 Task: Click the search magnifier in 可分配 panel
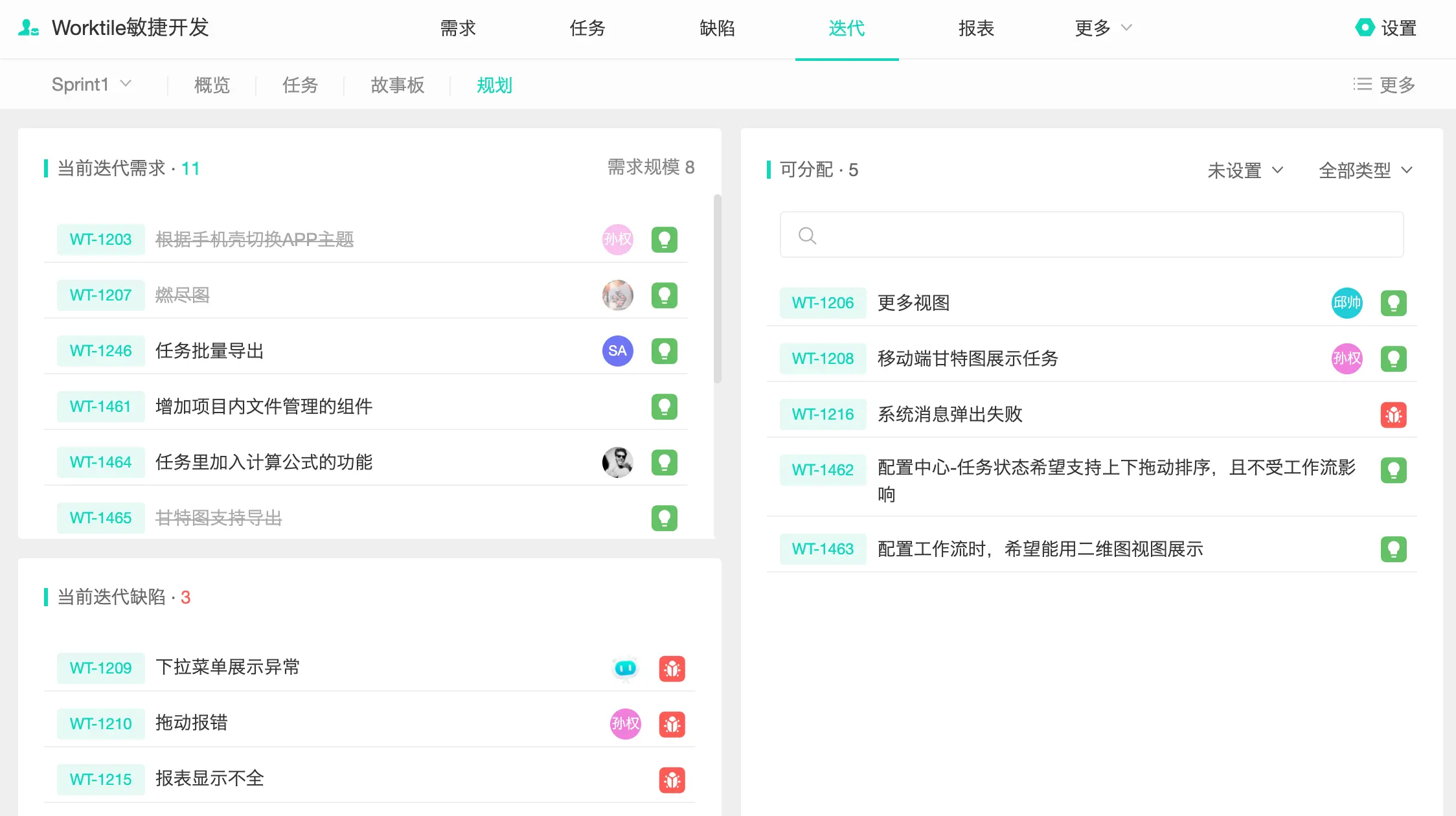[x=807, y=235]
